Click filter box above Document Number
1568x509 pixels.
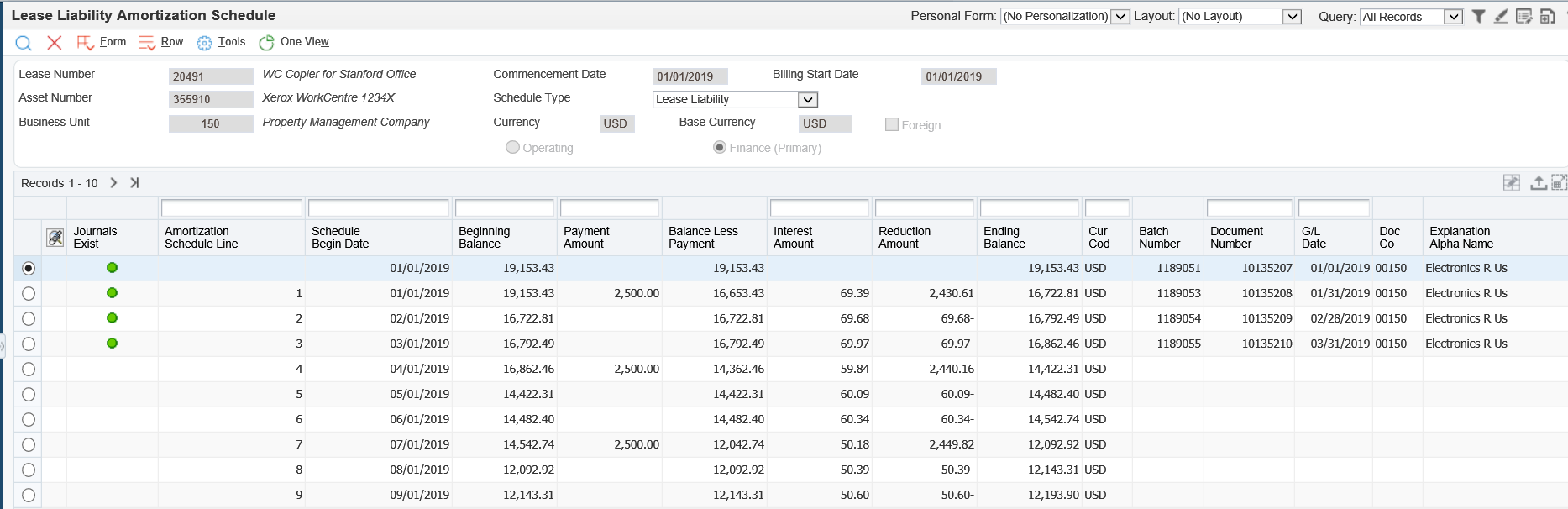point(1250,207)
